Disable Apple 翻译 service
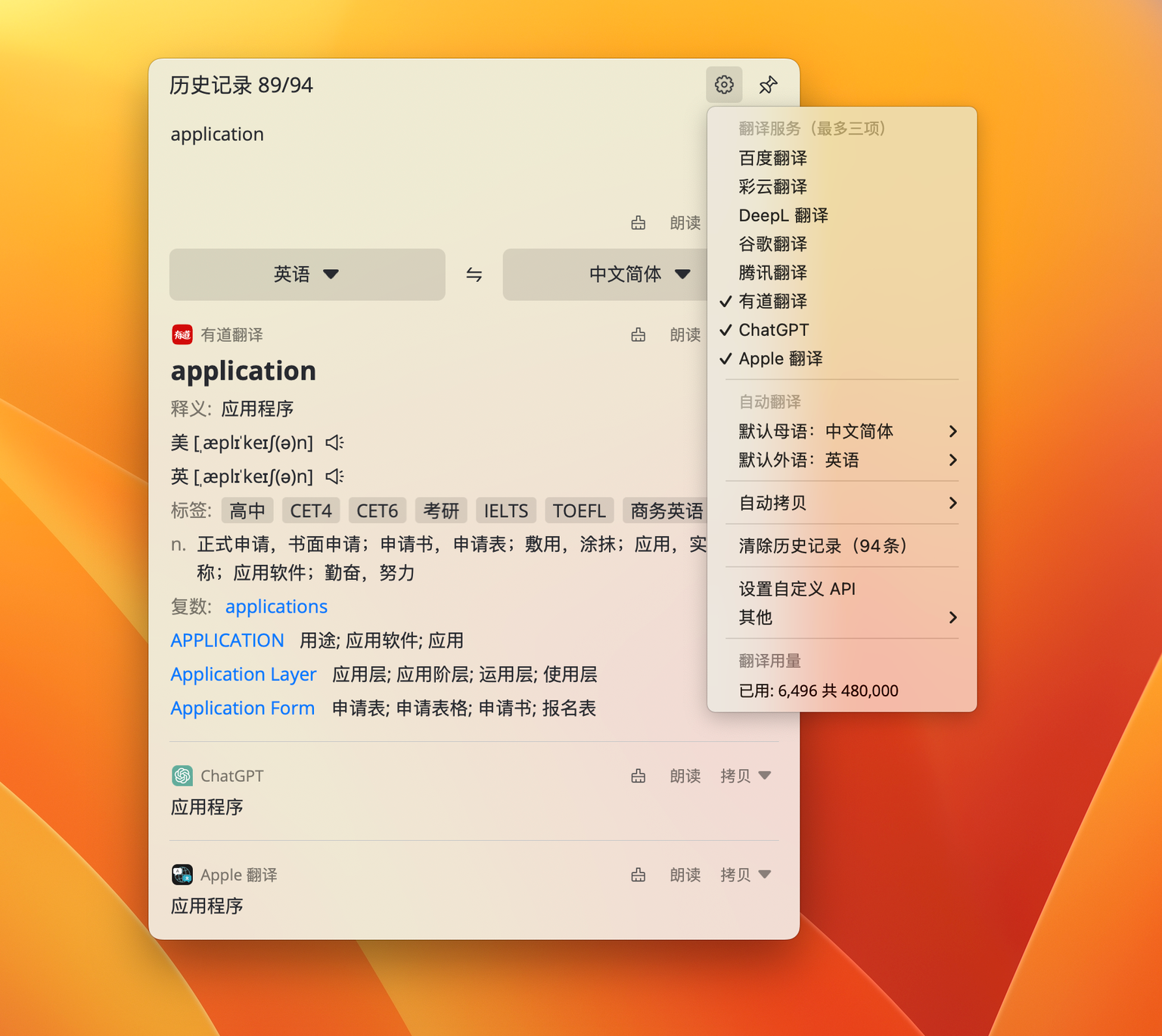The image size is (1162, 1036). tap(778, 358)
